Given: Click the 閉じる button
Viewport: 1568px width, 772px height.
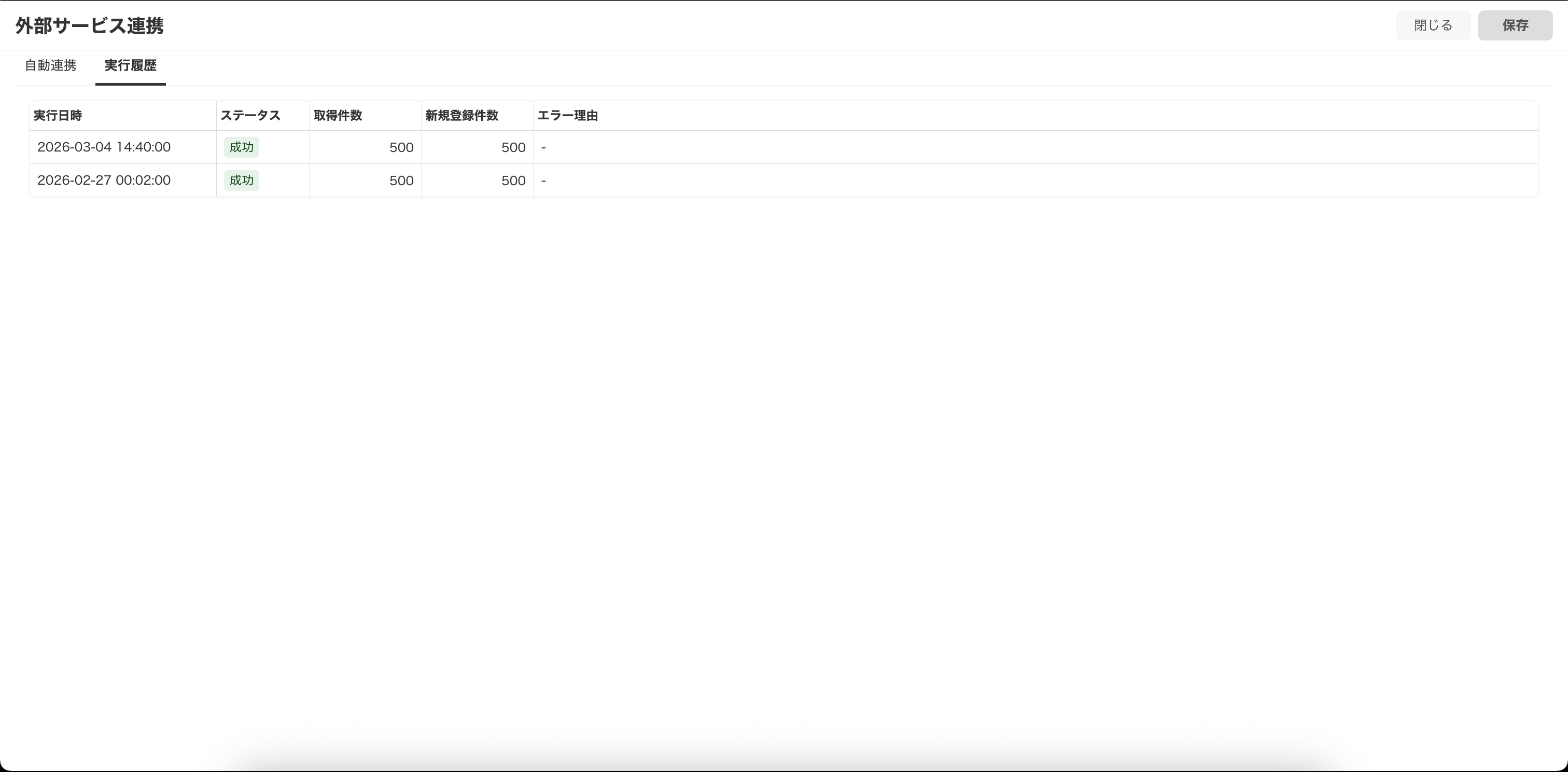Looking at the screenshot, I should pos(1433,25).
